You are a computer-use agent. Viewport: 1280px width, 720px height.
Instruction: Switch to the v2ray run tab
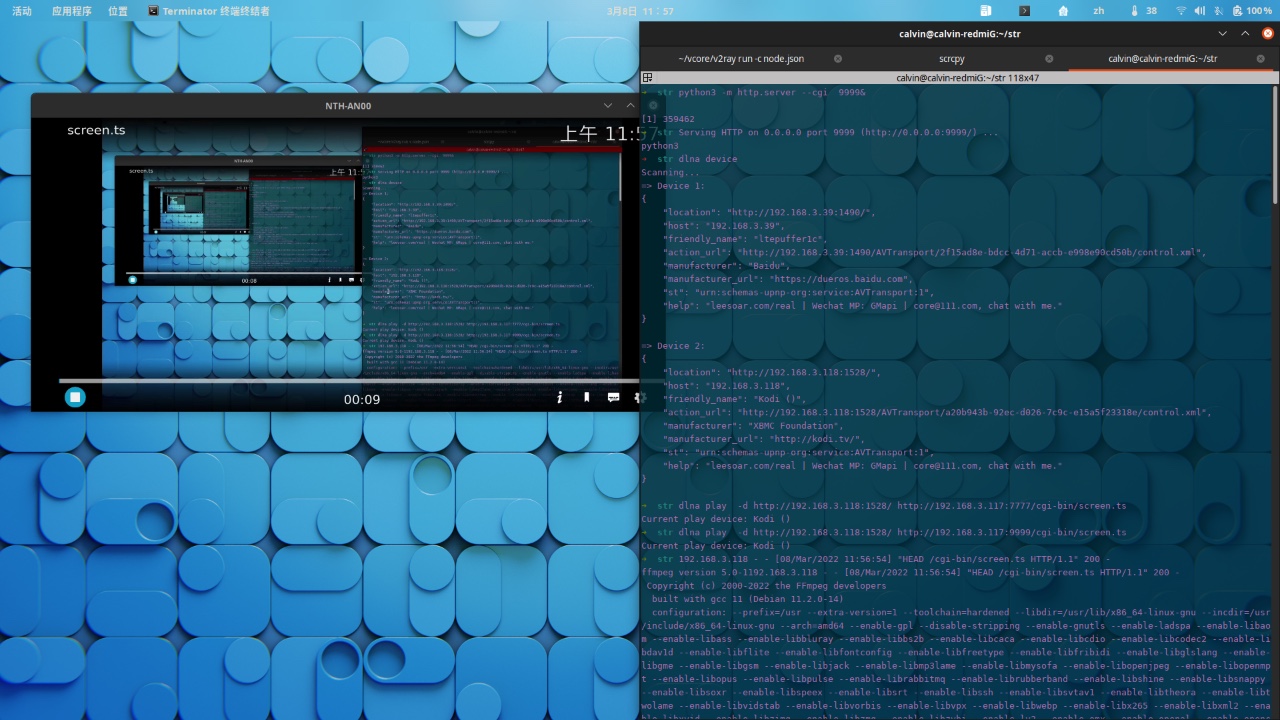tap(741, 59)
